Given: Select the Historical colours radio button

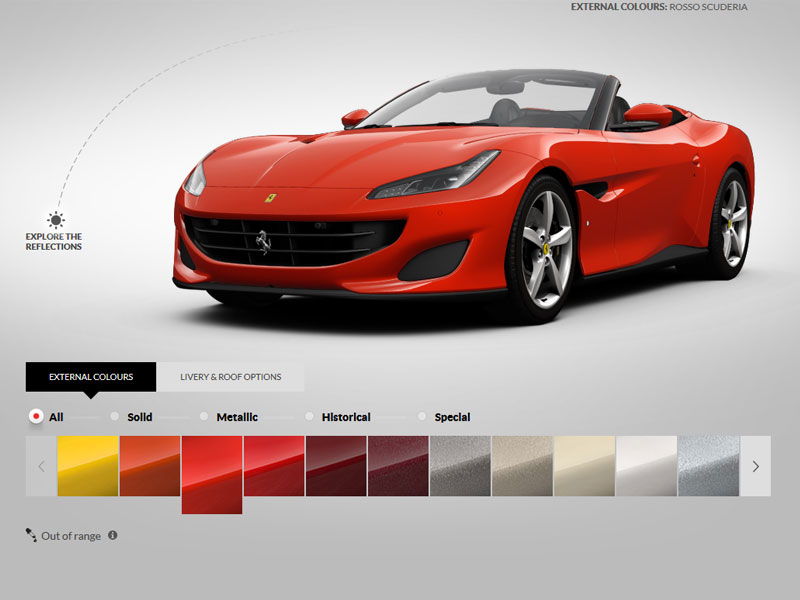Looking at the screenshot, I should (x=309, y=416).
